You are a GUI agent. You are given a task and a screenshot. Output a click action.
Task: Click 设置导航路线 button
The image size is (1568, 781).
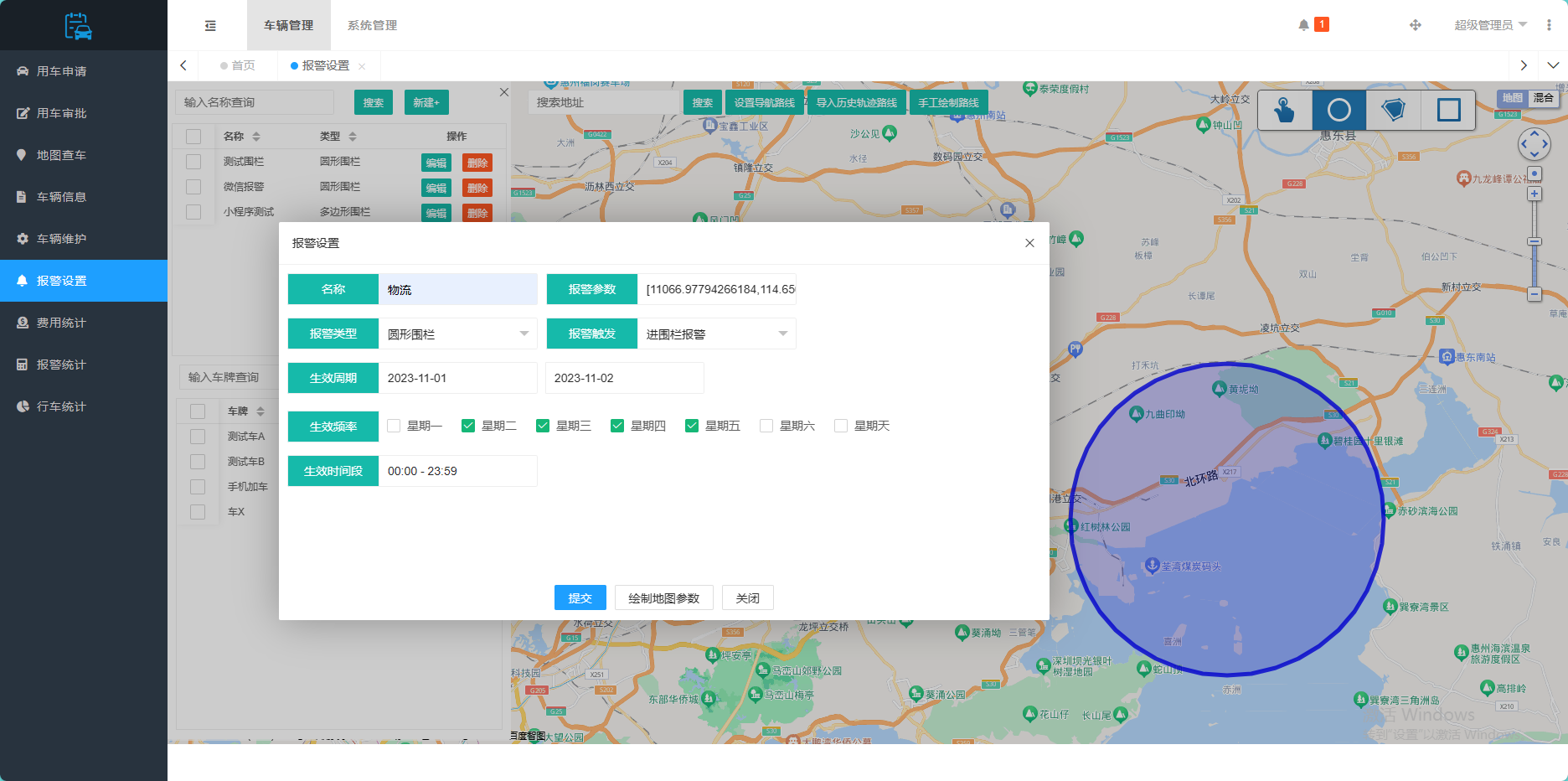coord(765,102)
